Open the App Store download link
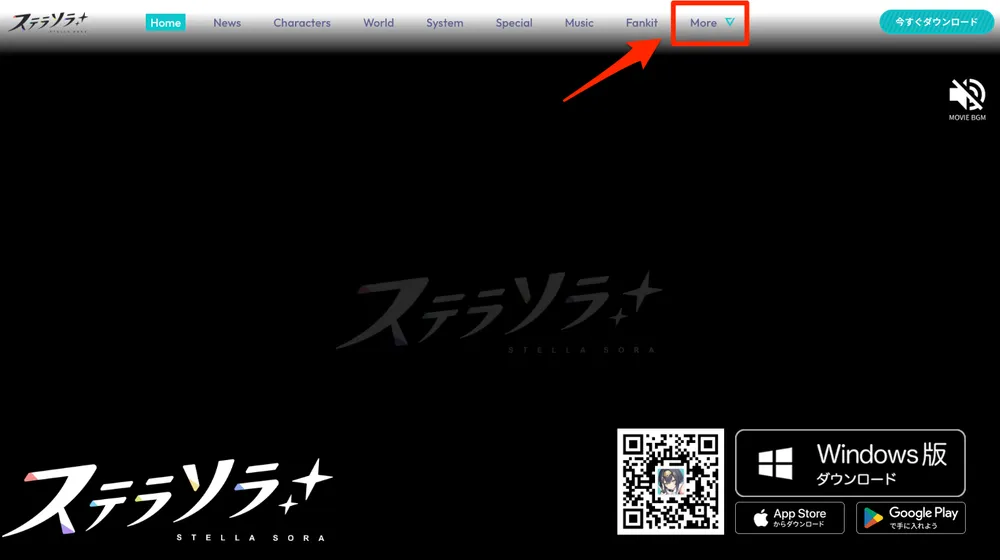1000x560 pixels. tap(790, 518)
